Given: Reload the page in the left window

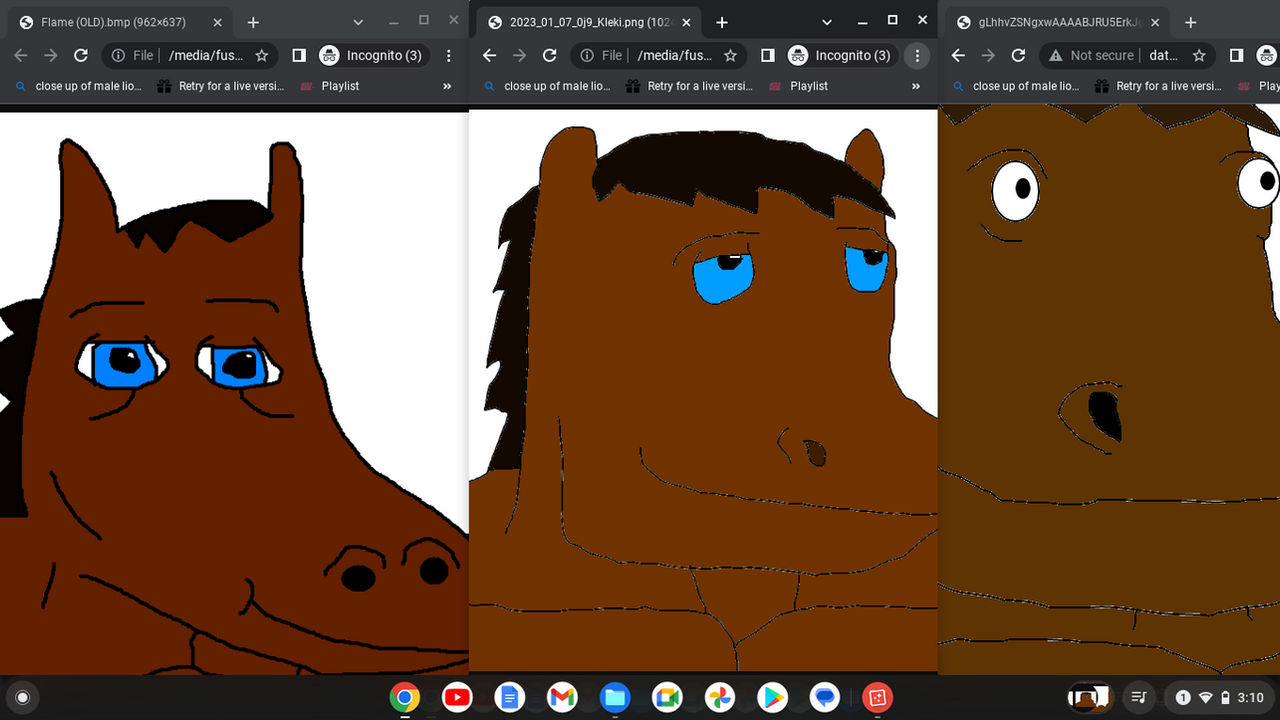Looking at the screenshot, I should [81, 56].
